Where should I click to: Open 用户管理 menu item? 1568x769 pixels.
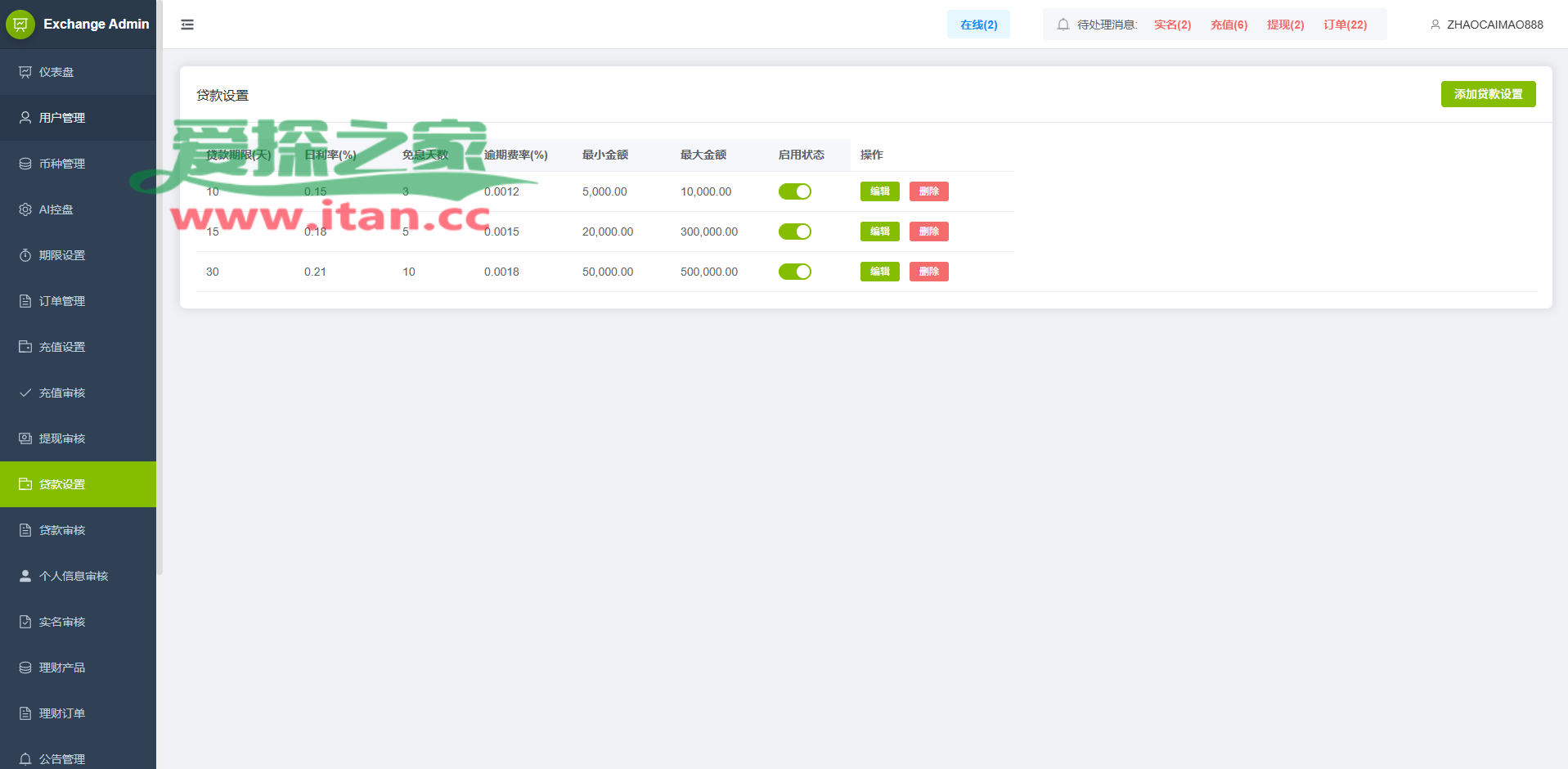coord(78,118)
